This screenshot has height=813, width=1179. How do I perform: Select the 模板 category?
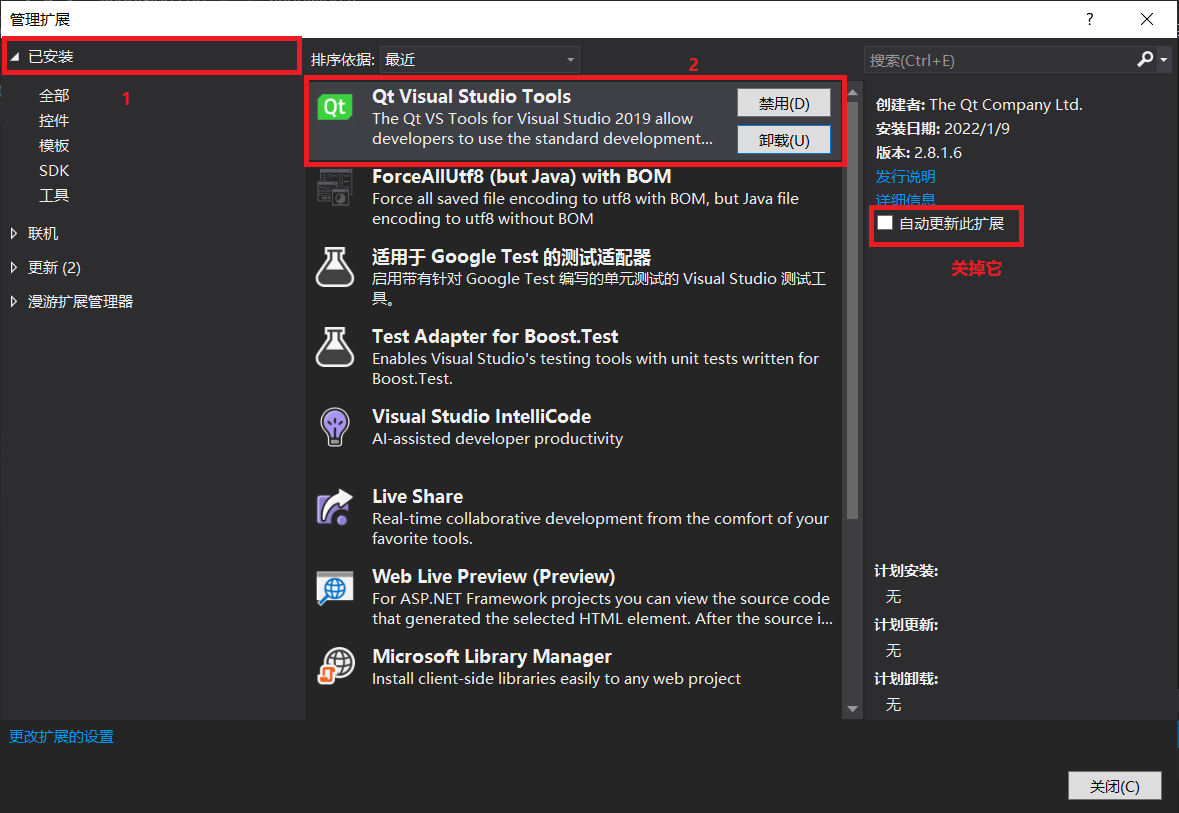(x=54, y=145)
